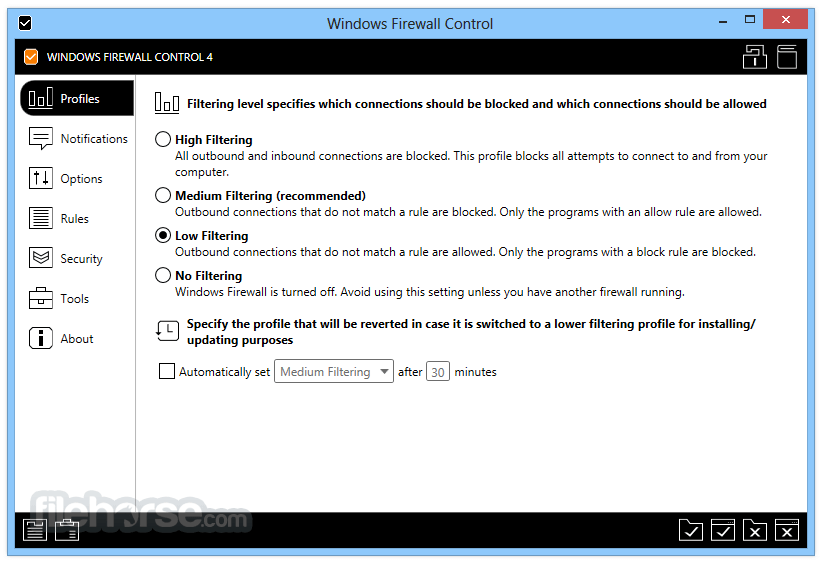Click the first checkmark icon in bottom bar

[x=691, y=530]
